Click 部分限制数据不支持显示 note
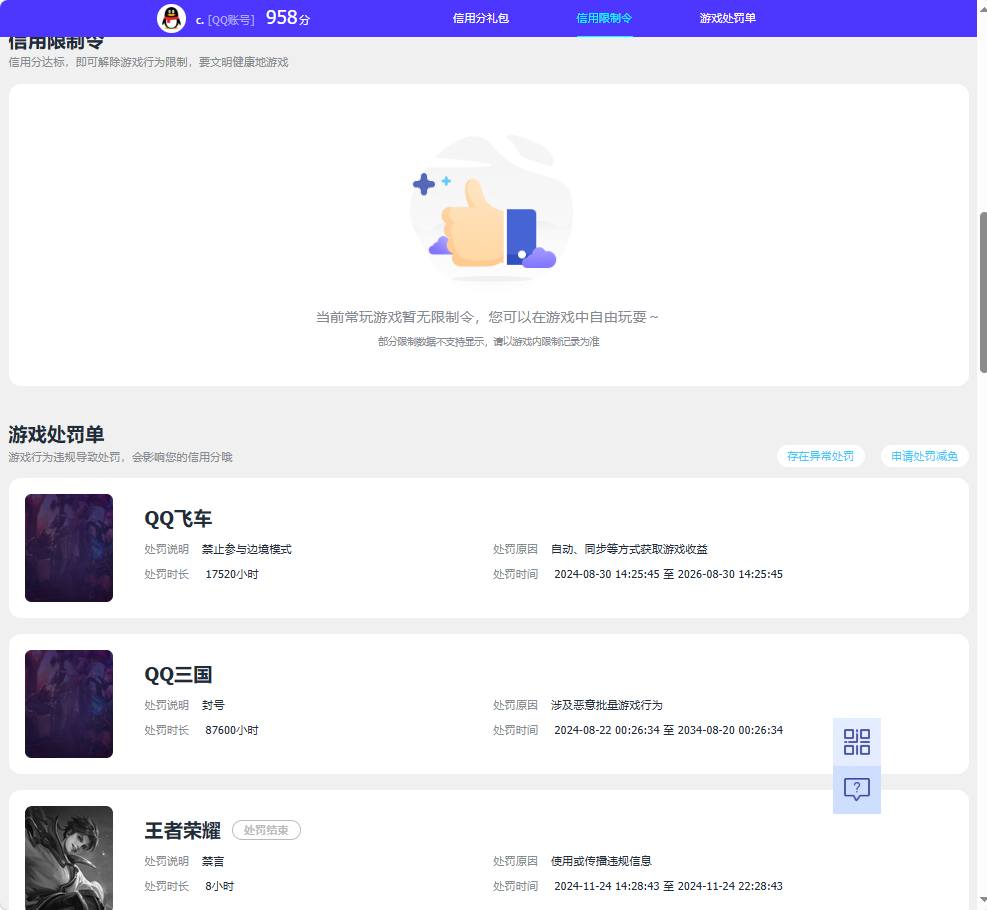Screen dimensions: 987x910 [x=488, y=342]
